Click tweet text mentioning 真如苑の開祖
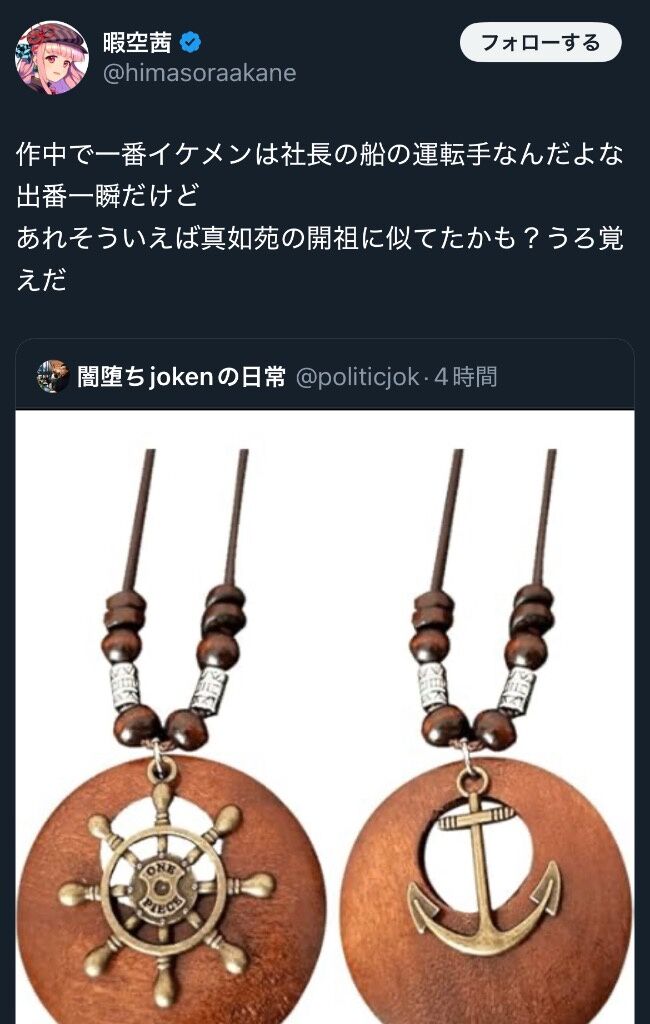The height and width of the screenshot is (1024, 650). [x=320, y=238]
